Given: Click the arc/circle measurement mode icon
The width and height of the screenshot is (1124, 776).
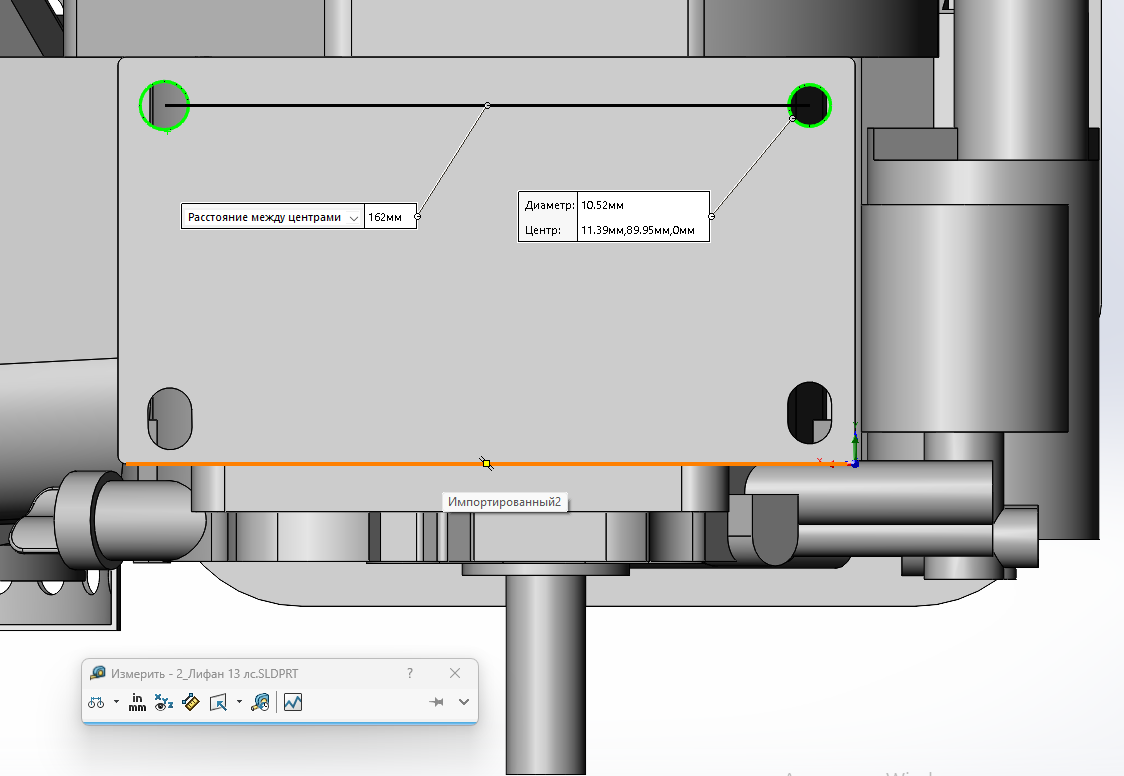Looking at the screenshot, I should (x=96, y=703).
